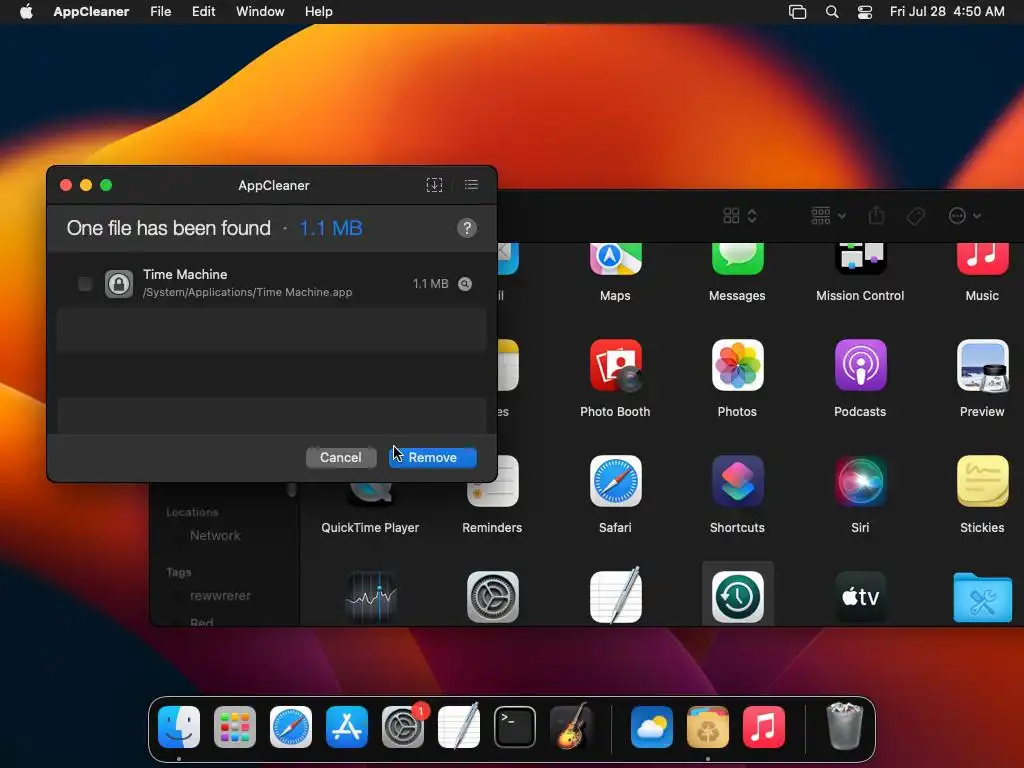Select the Siri app icon
This screenshot has height=768, width=1024.
(860, 481)
